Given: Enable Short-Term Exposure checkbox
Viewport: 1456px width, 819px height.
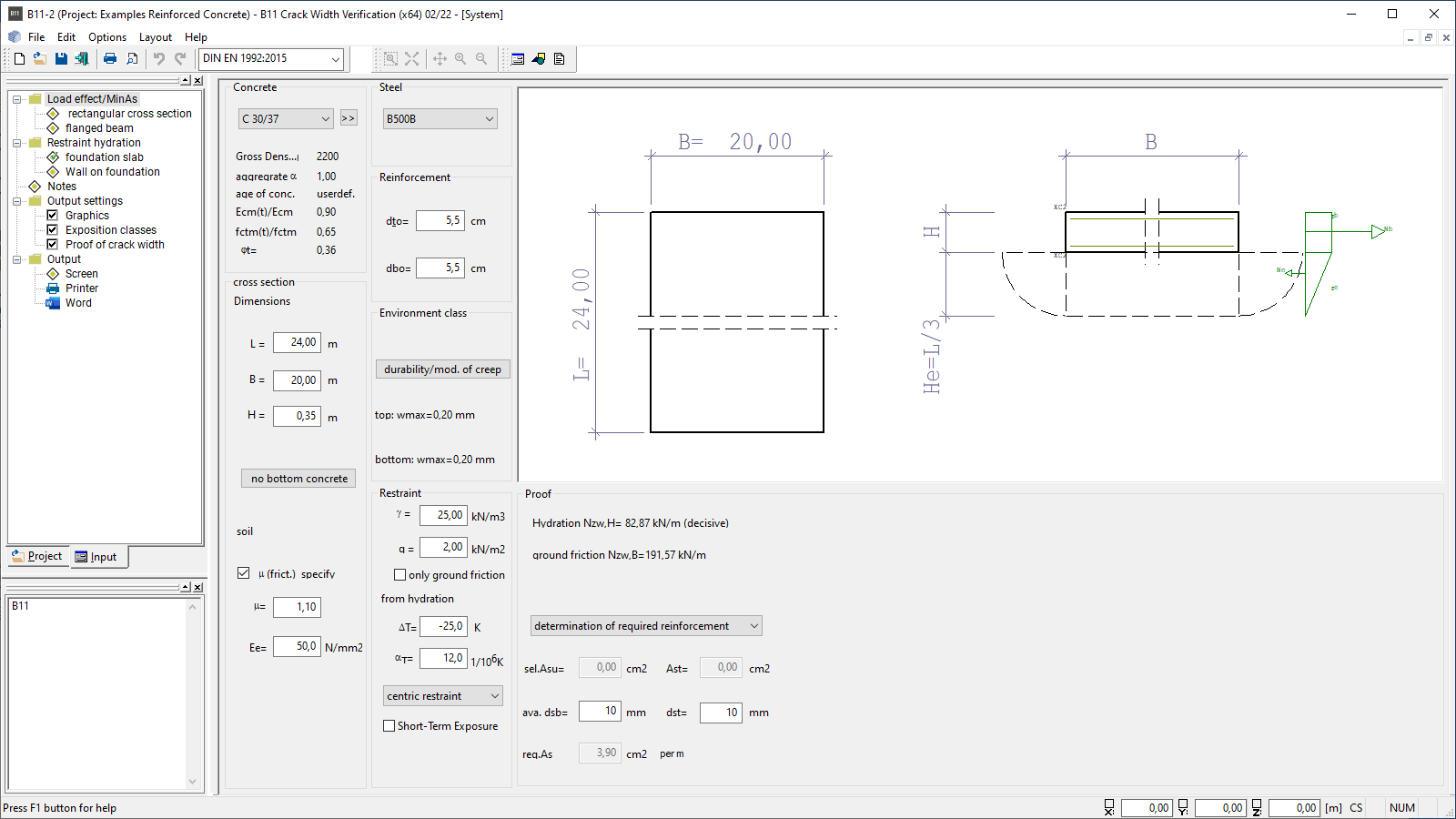Looking at the screenshot, I should click(x=389, y=726).
